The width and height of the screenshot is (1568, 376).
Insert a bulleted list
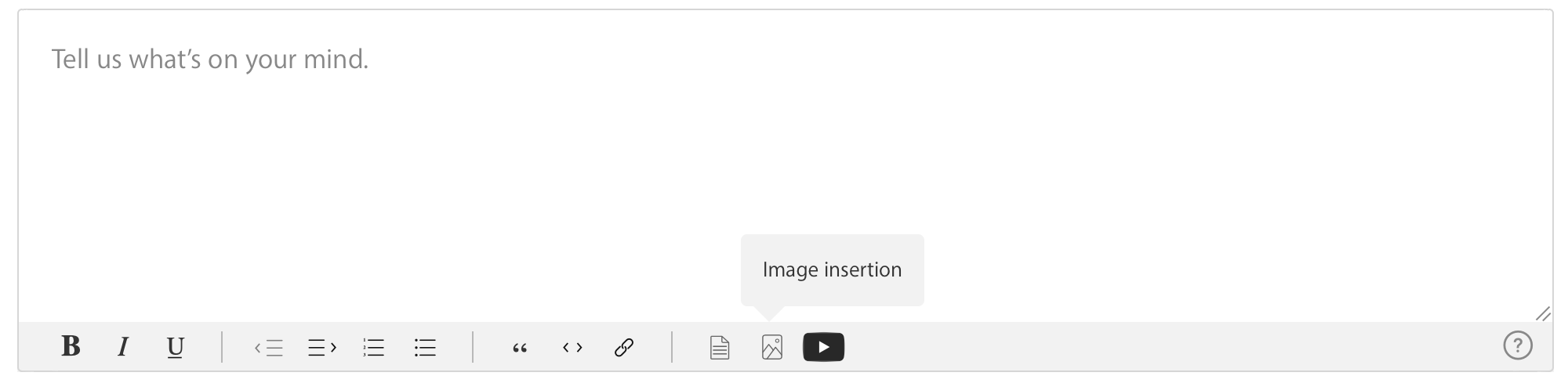click(x=425, y=347)
